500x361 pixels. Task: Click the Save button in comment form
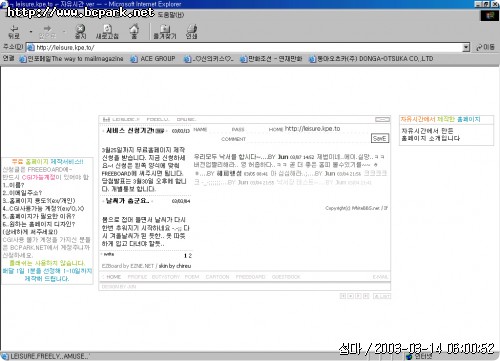pos(380,138)
